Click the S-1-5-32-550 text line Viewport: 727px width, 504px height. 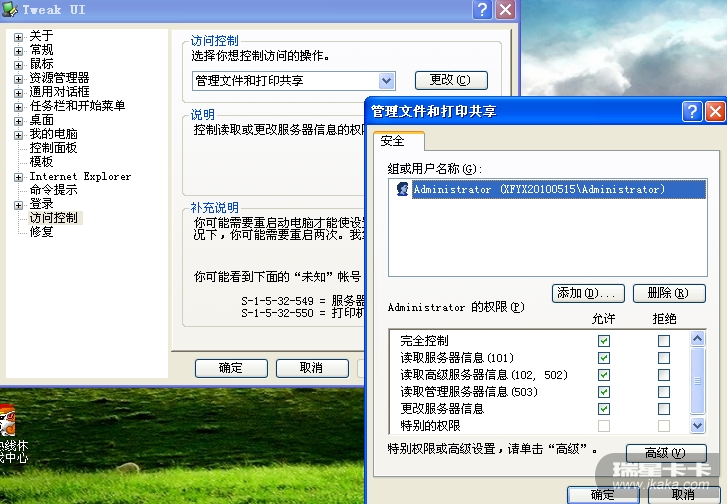coord(303,313)
